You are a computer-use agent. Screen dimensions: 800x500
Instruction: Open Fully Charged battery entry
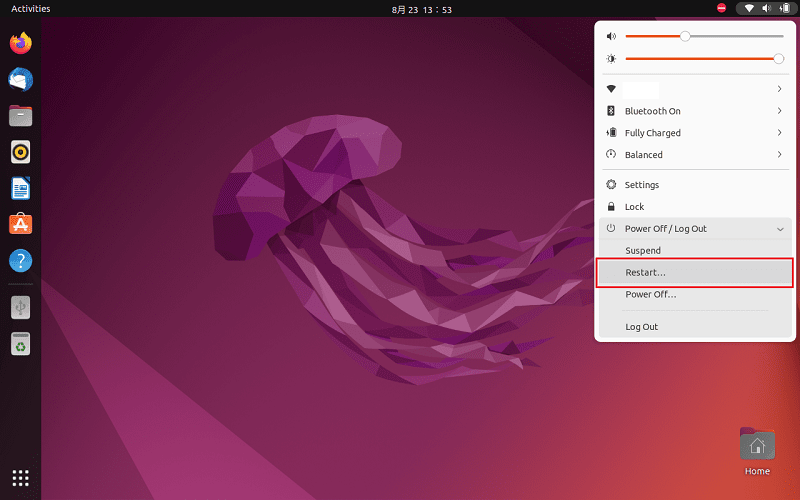point(695,133)
